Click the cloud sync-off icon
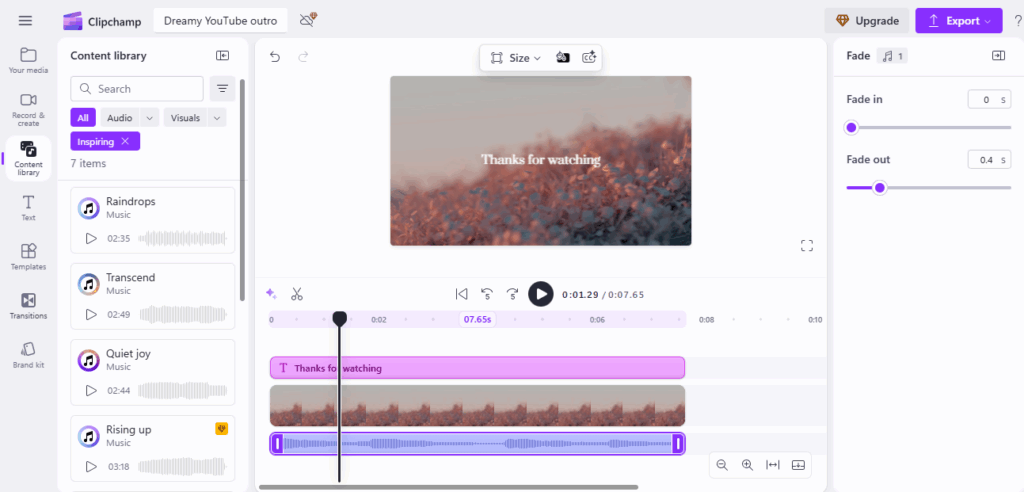Screen dimensions: 1024x492 tap(308, 20)
